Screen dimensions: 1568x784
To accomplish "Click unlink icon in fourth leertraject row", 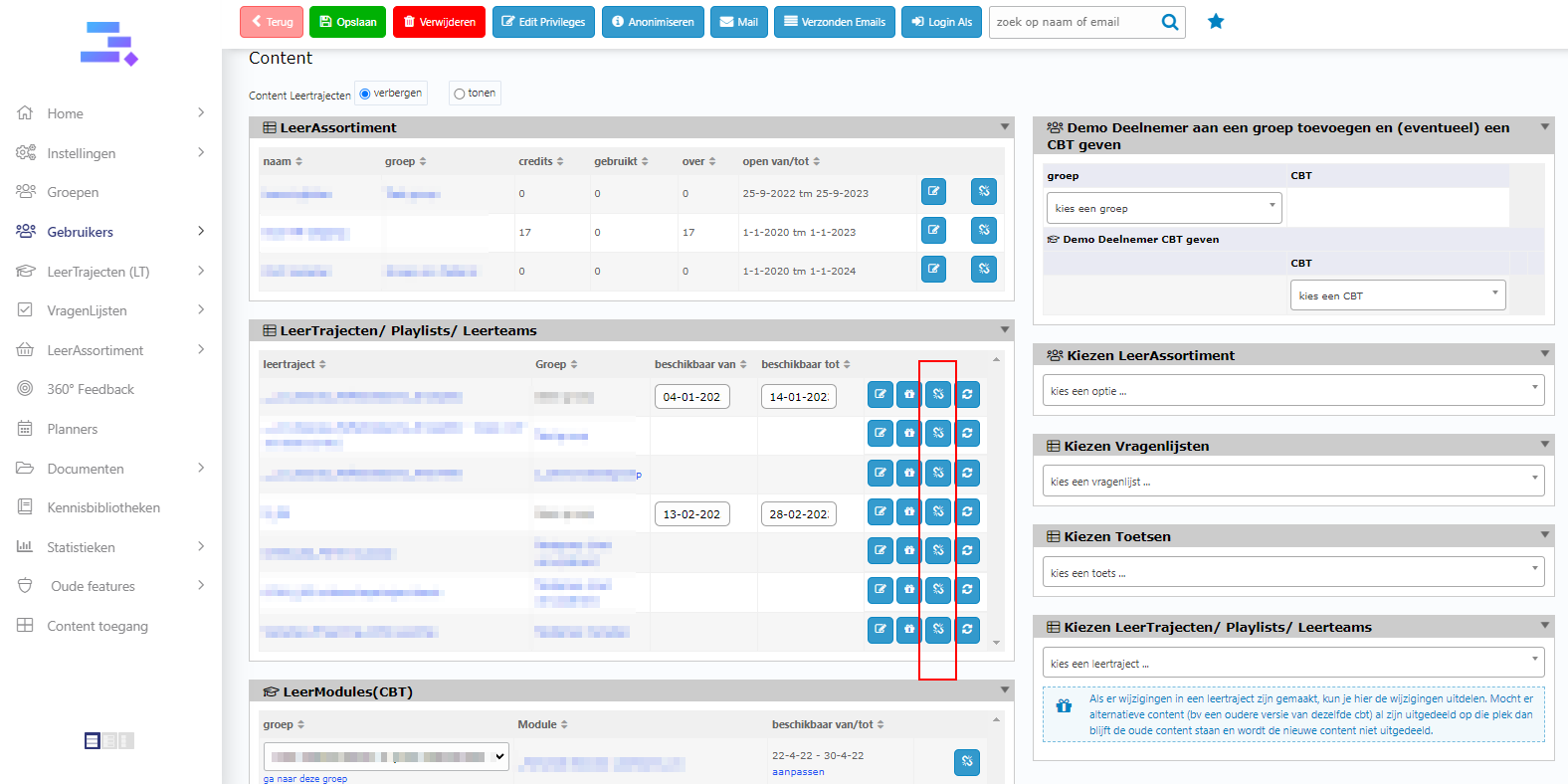I will pyautogui.click(x=937, y=512).
